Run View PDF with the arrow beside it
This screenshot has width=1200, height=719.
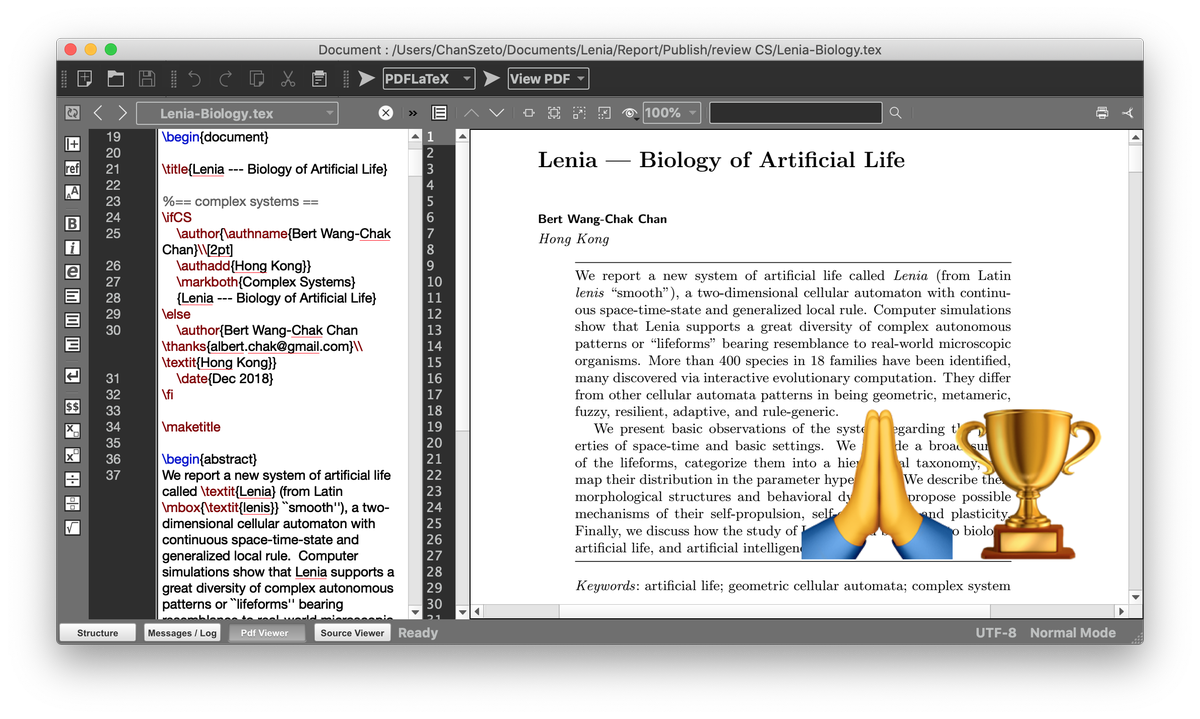click(491, 78)
